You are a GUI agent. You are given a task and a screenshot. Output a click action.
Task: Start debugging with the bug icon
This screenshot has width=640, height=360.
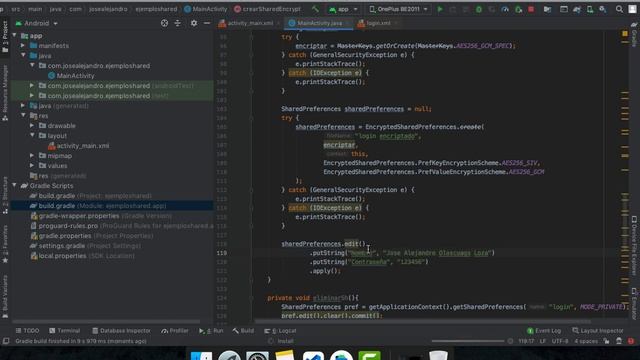pos(479,9)
